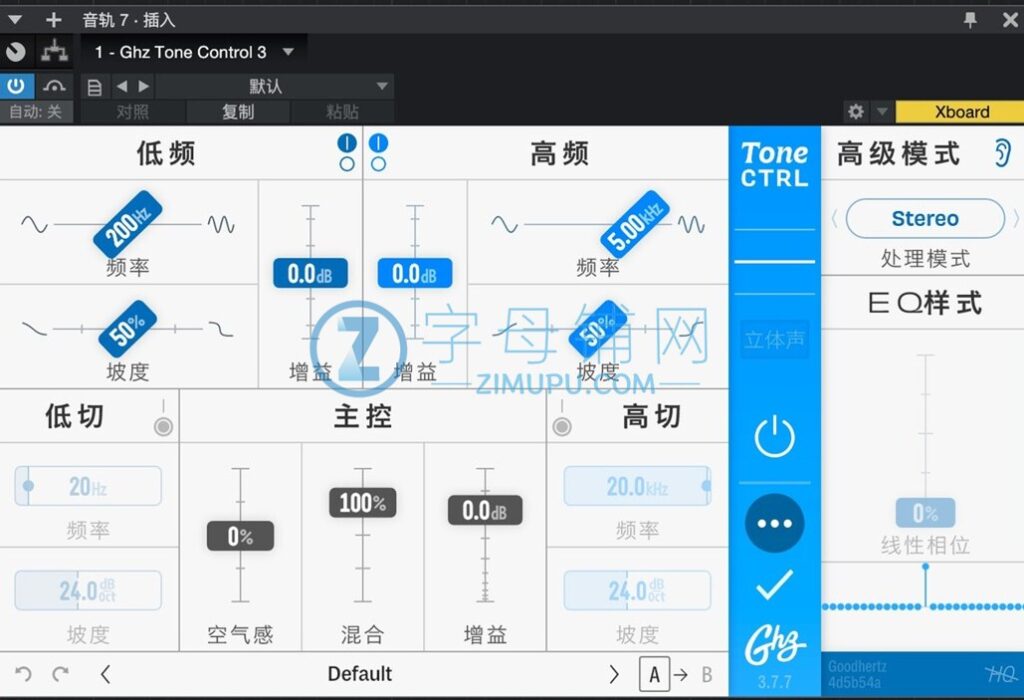Select the Stereo processing mode box
Image resolution: width=1024 pixels, height=700 pixels.
click(925, 219)
